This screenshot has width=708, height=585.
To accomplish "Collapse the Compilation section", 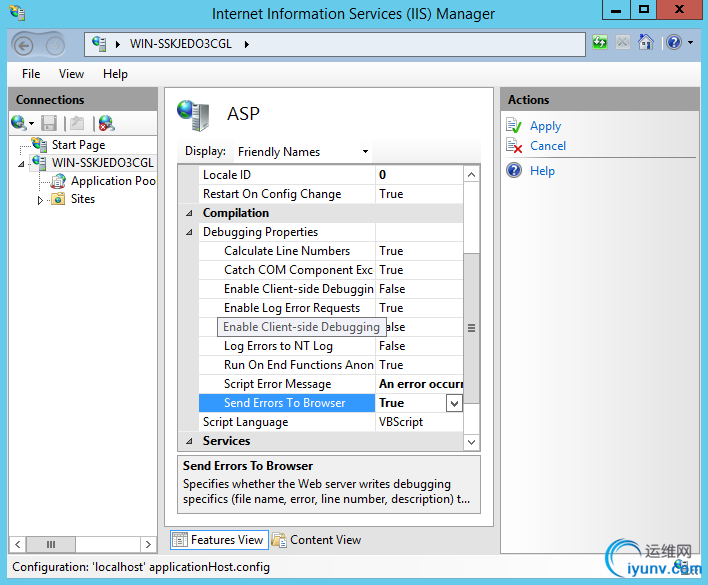I will 189,213.
